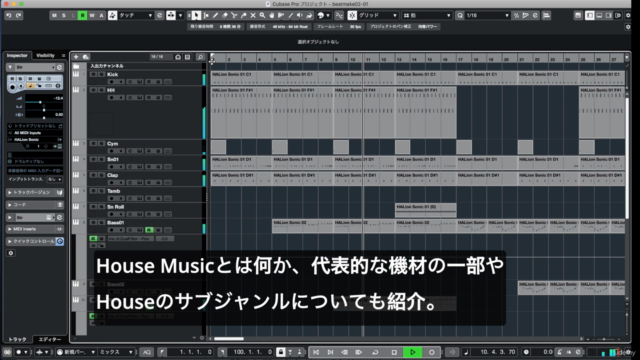Click the Redo arrow icon
Image resolution: width=640 pixels, height=360 pixels.
[18, 16]
